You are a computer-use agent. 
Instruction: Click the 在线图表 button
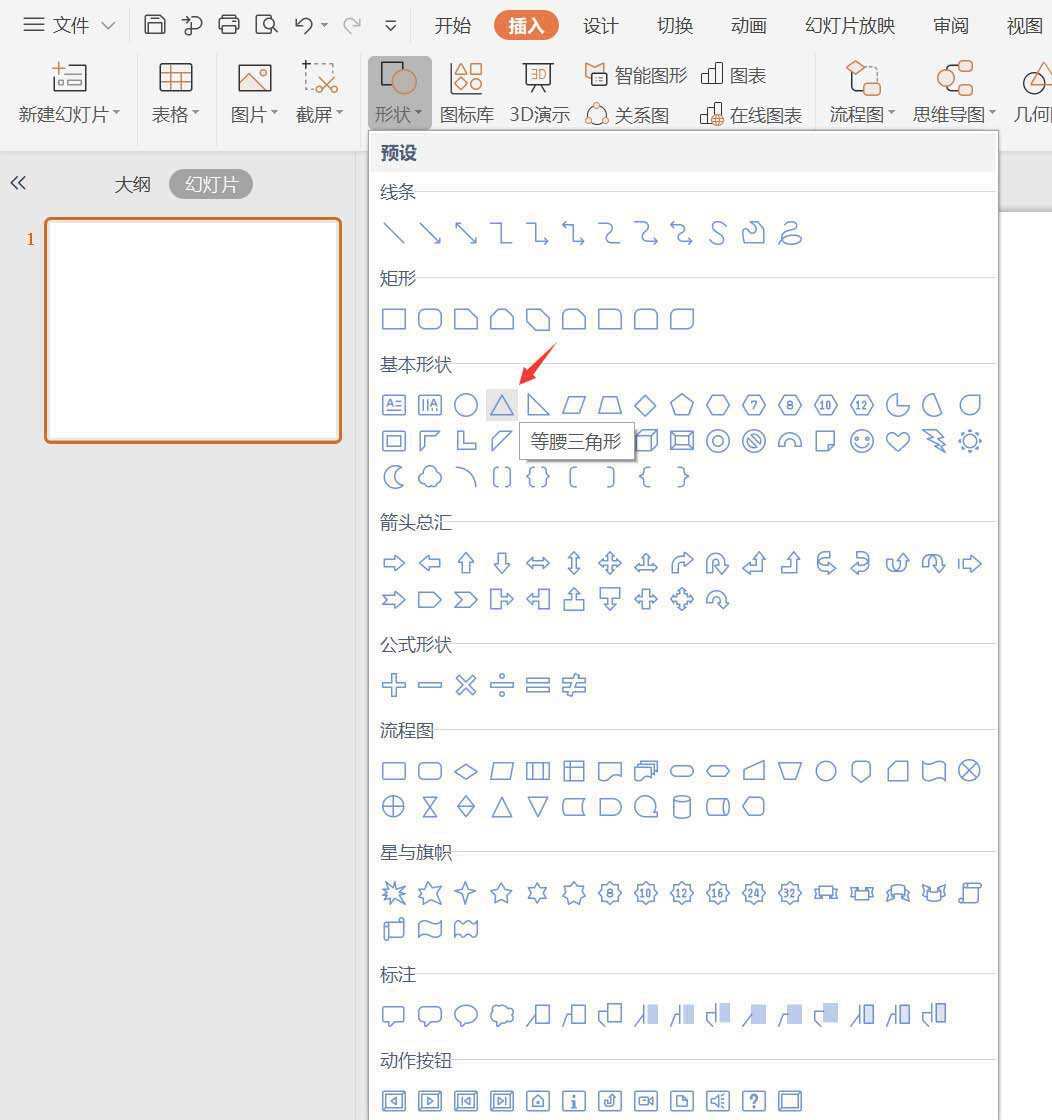[751, 114]
